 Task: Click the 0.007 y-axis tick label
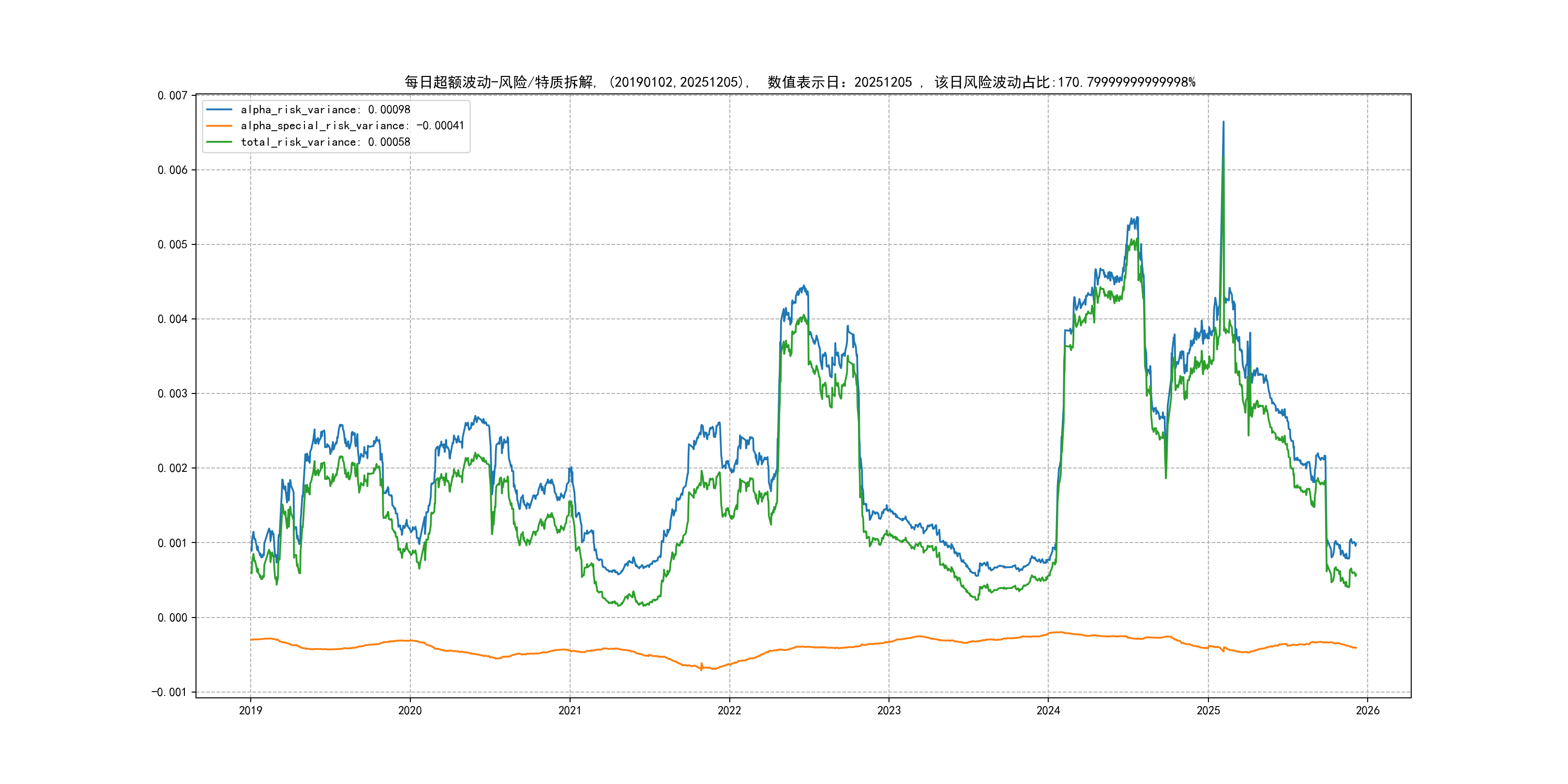(172, 95)
